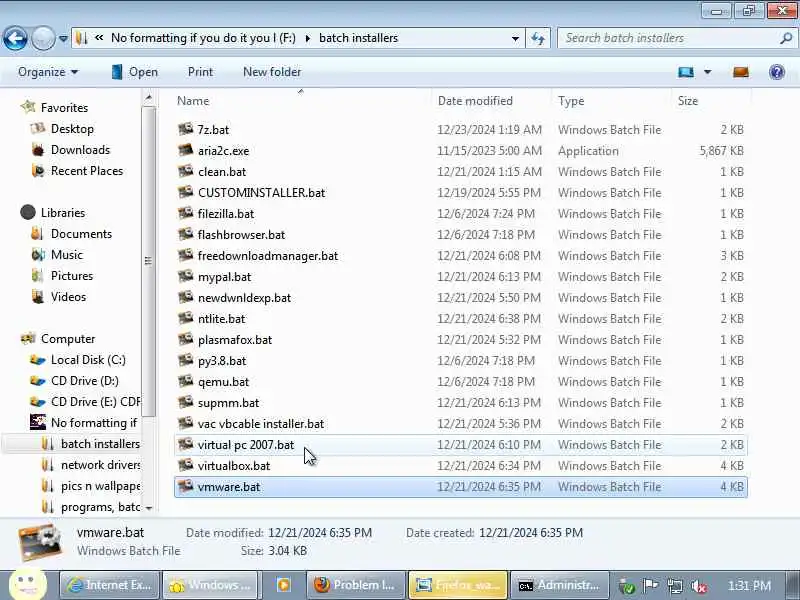The image size is (800, 600).
Task: Select freedownloadmanager.bat file icon
Action: click(x=186, y=255)
